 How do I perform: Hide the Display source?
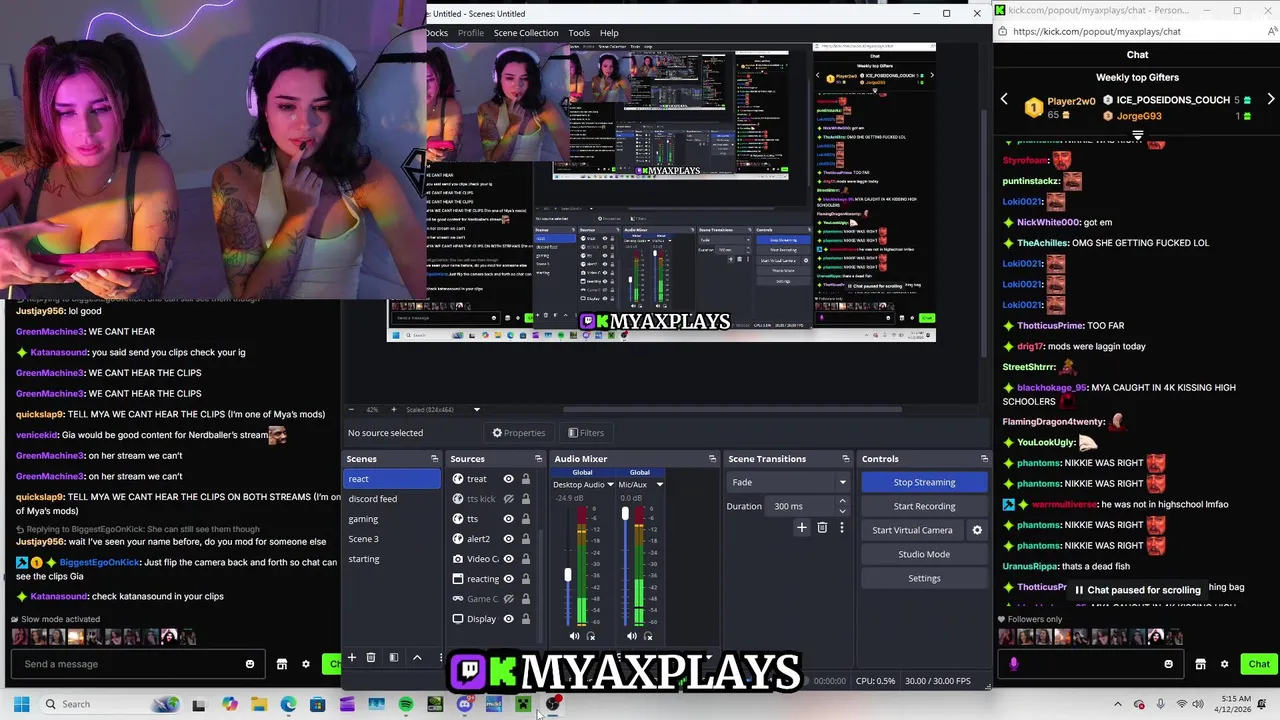[x=508, y=619]
